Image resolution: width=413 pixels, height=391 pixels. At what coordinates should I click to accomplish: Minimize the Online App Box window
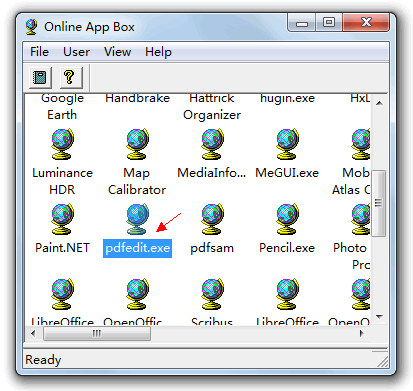(x=302, y=23)
